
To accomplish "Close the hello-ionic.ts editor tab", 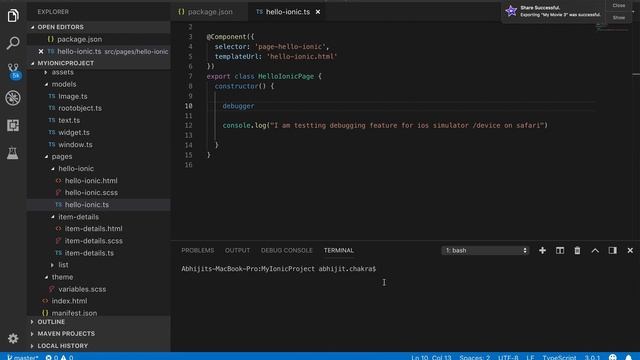I will pyautogui.click(x=318, y=12).
